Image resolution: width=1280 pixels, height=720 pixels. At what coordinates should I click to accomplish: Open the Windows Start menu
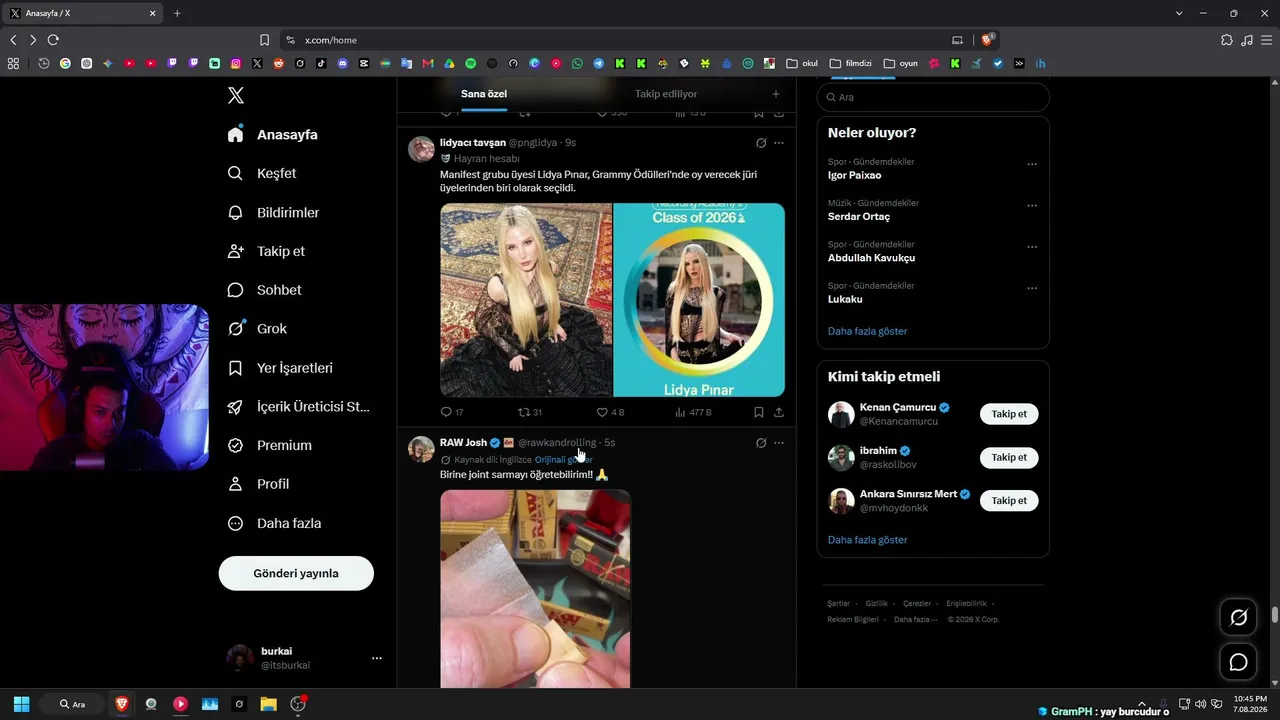21,704
